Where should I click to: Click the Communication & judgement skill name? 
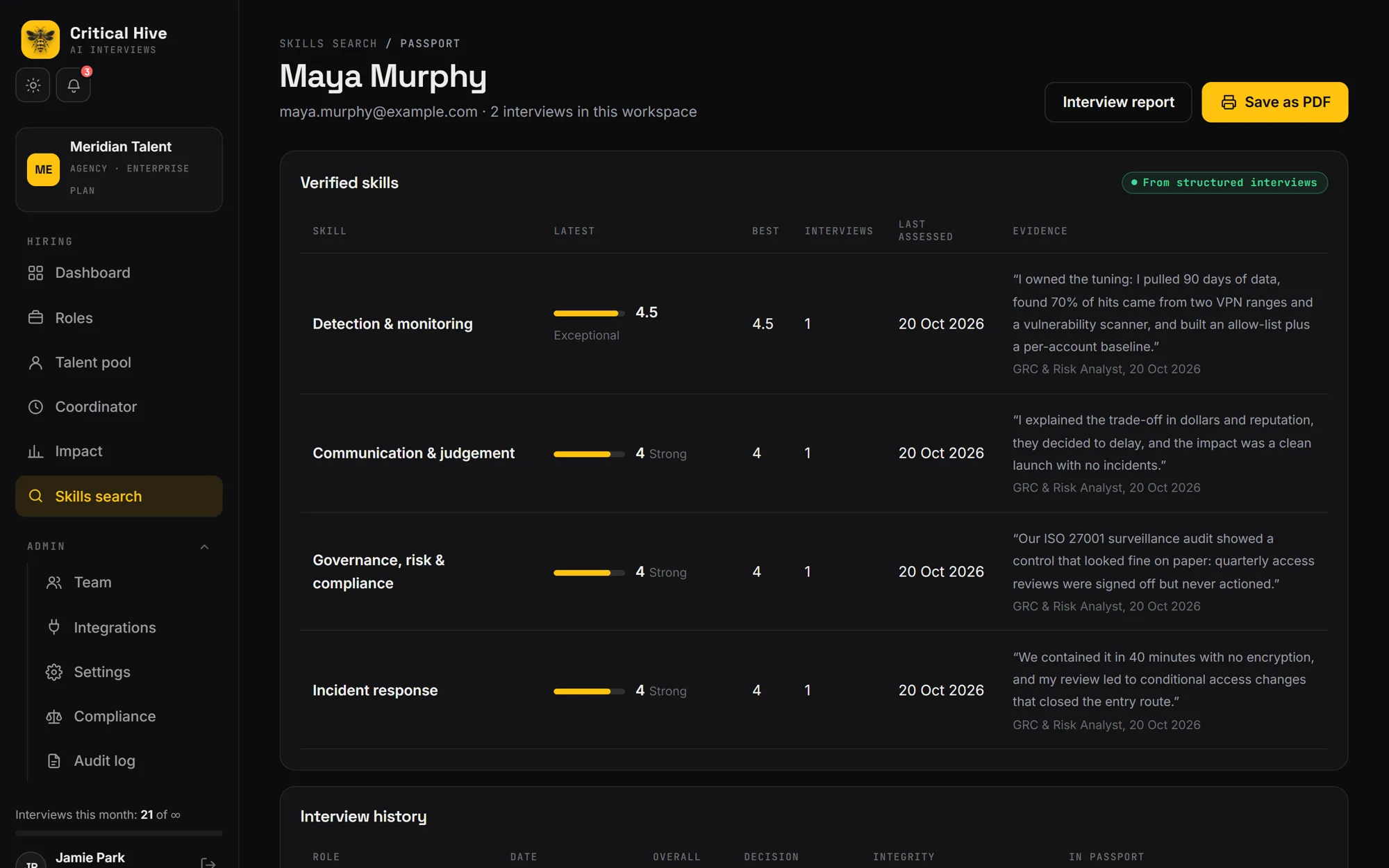tap(413, 453)
